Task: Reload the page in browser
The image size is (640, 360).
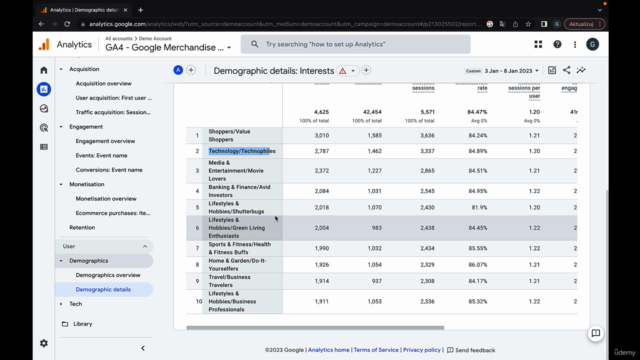Action: point(67,24)
